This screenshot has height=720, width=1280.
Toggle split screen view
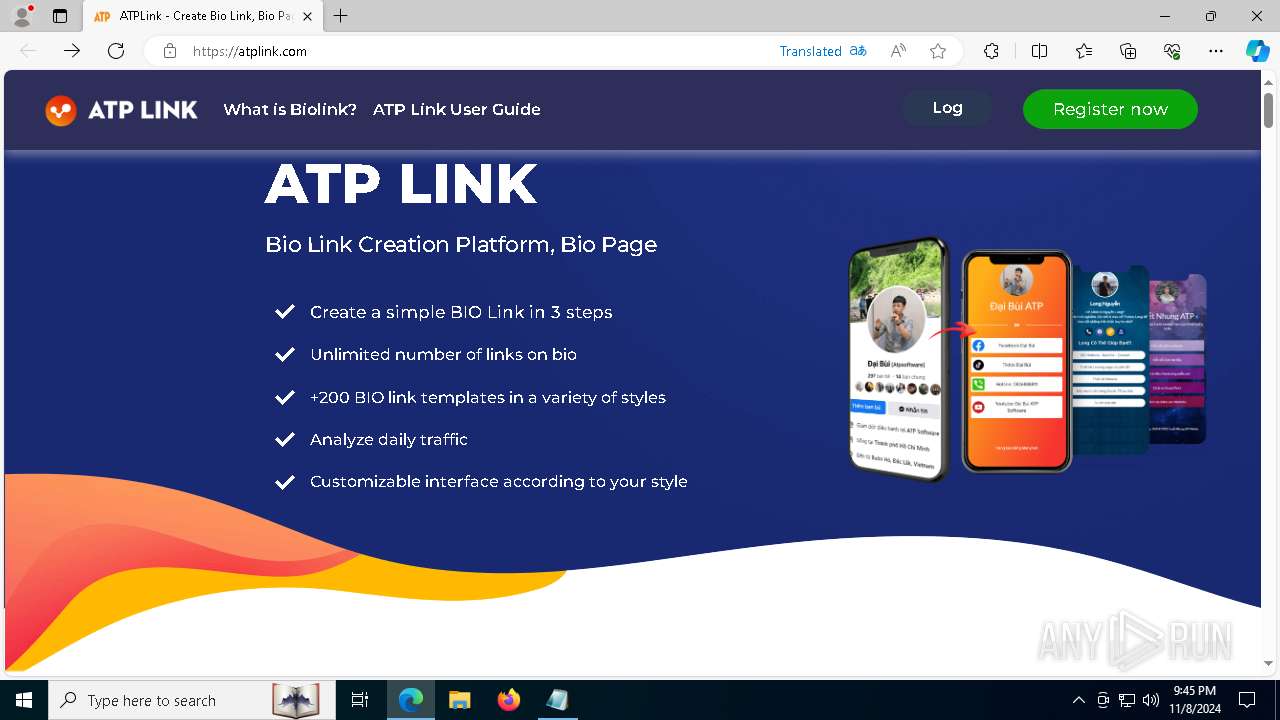[x=1039, y=51]
